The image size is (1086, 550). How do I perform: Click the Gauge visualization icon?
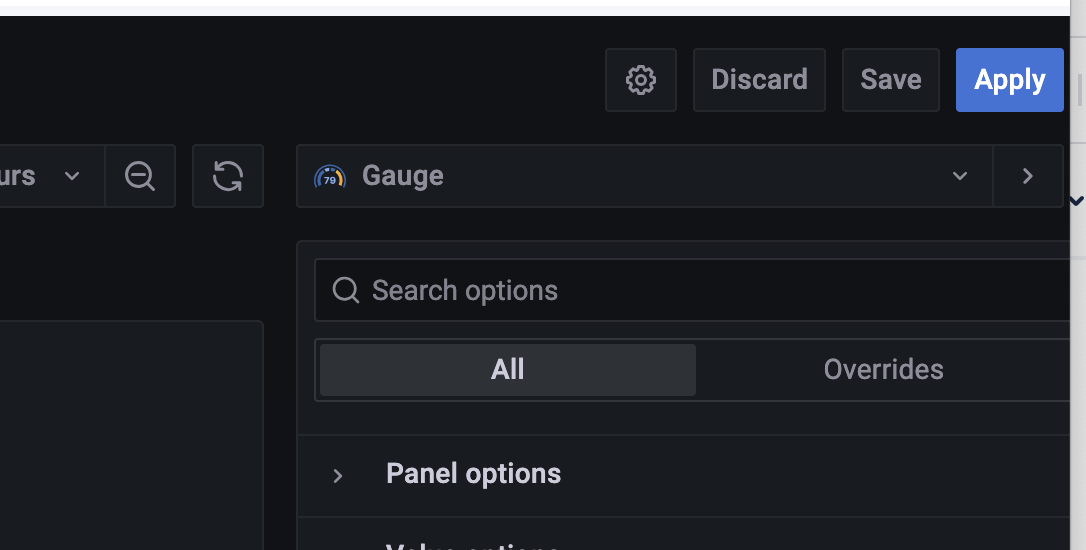tap(330, 176)
